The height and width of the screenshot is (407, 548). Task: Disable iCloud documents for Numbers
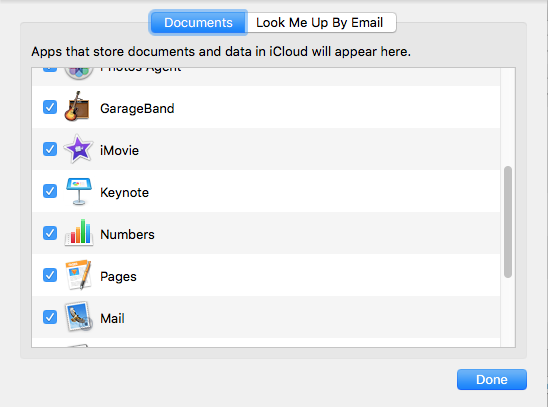click(x=50, y=233)
